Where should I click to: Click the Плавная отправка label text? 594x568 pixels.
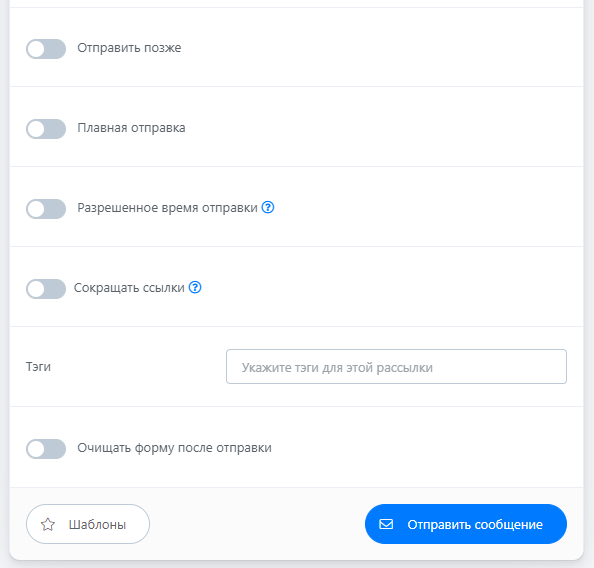pyautogui.click(x=131, y=128)
